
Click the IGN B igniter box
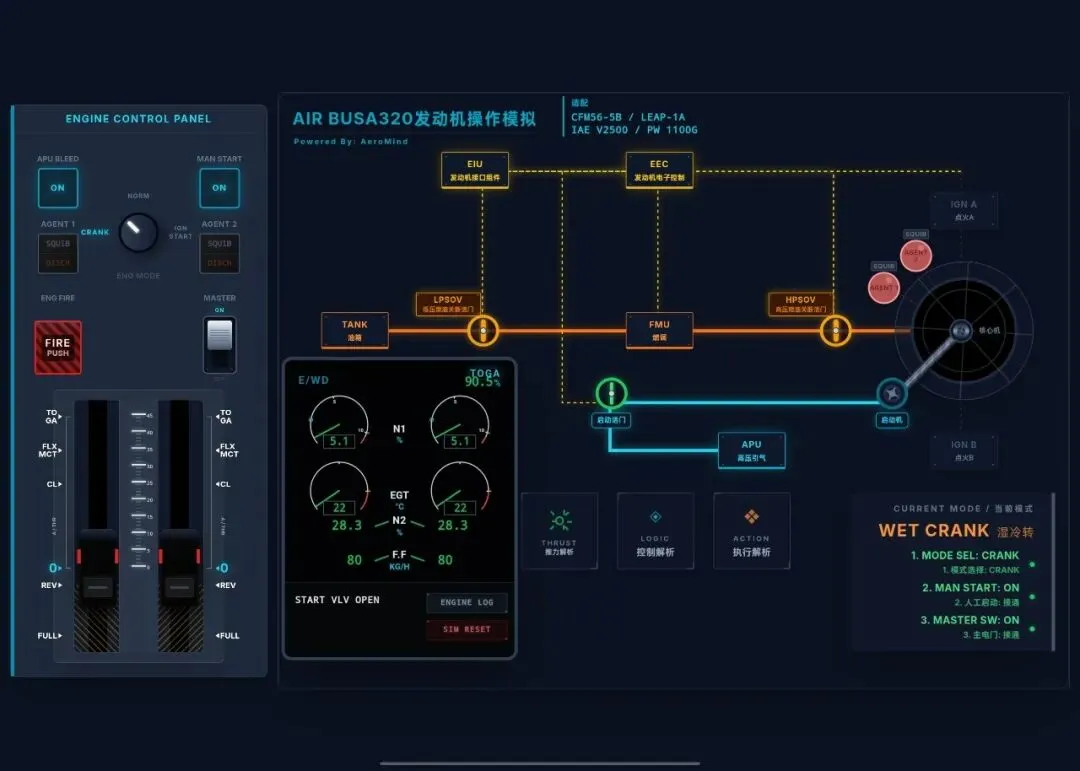point(964,451)
